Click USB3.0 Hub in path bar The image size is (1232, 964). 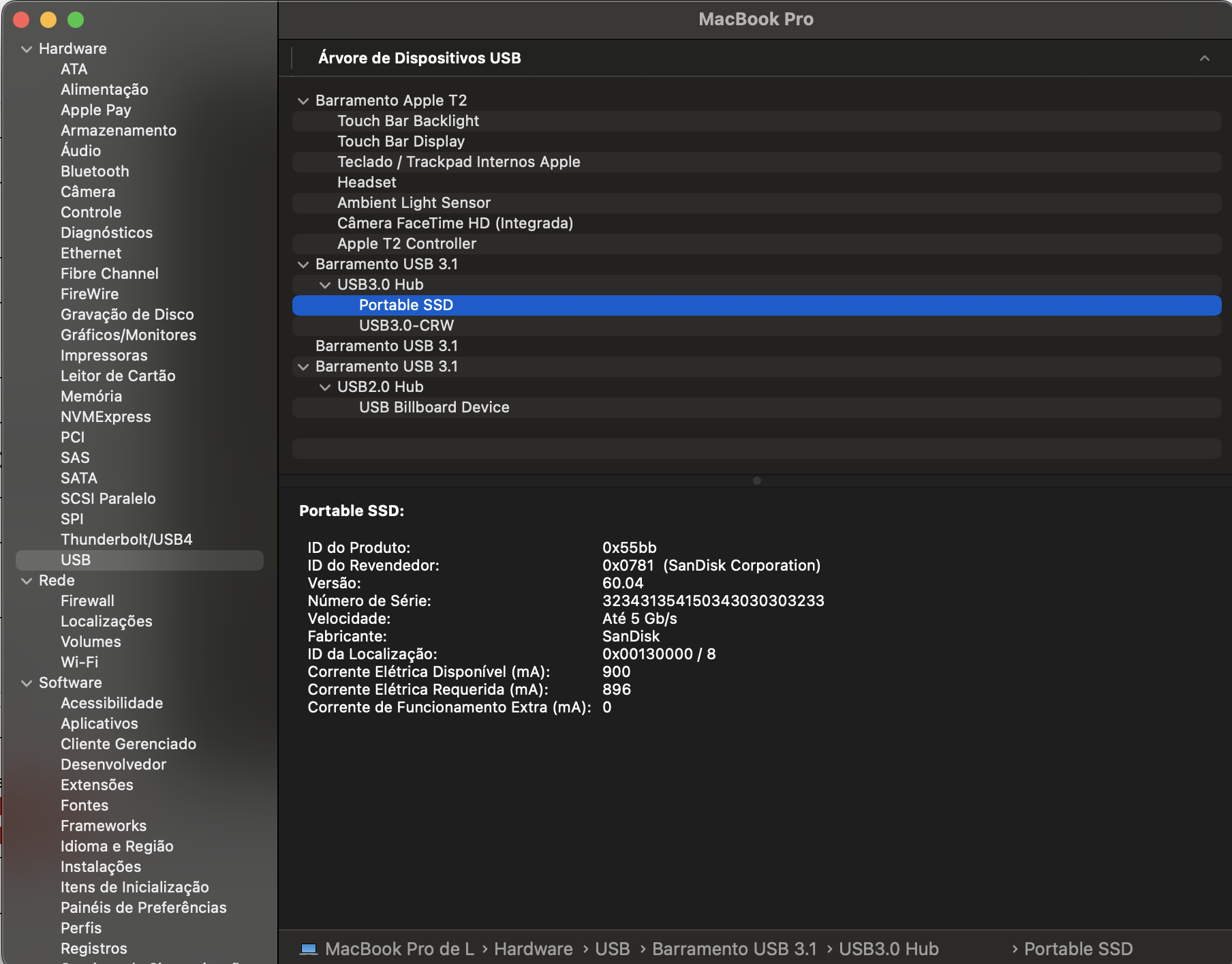pos(889,949)
